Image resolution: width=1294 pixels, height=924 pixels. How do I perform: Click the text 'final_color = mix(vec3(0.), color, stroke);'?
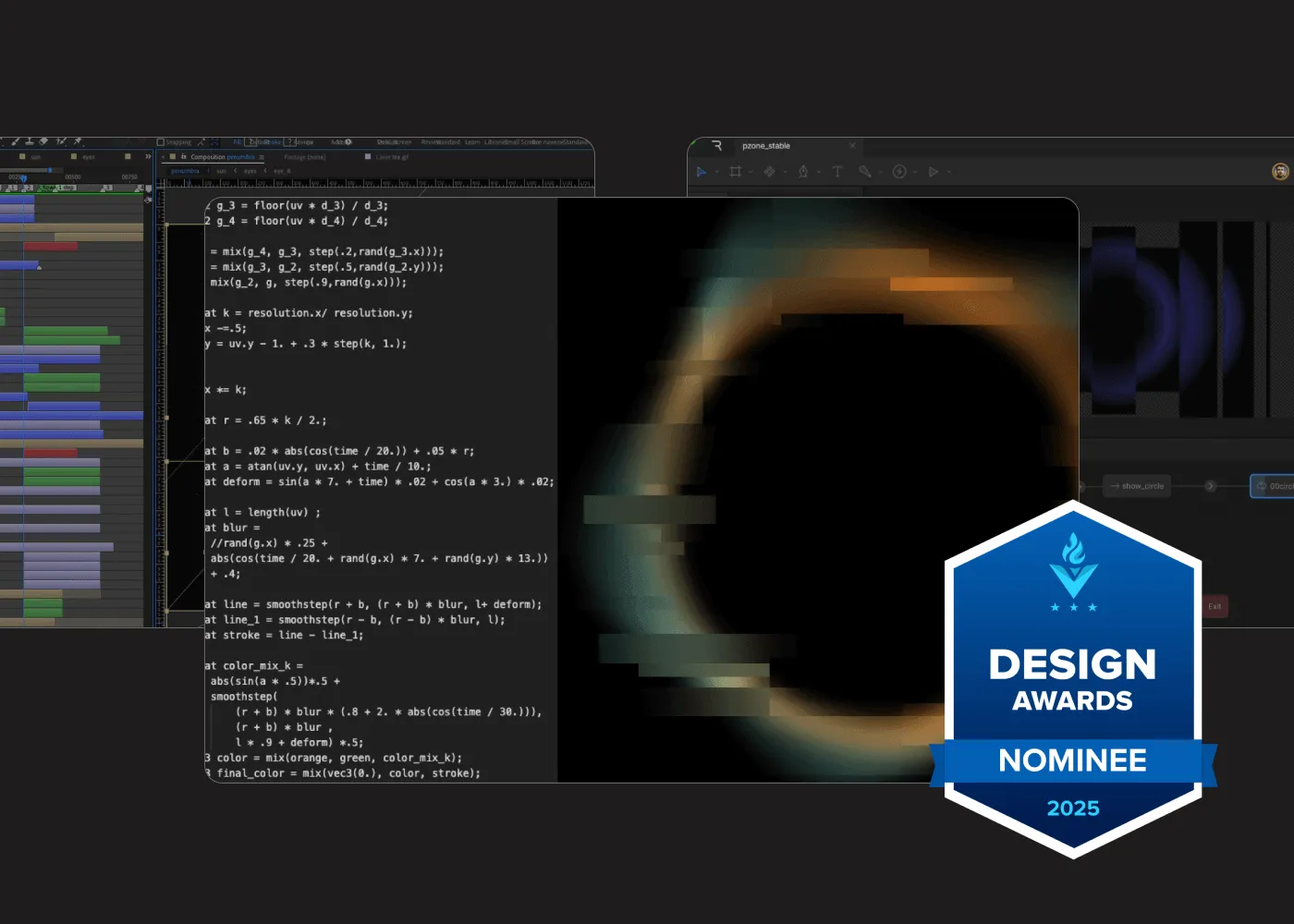tap(348, 773)
